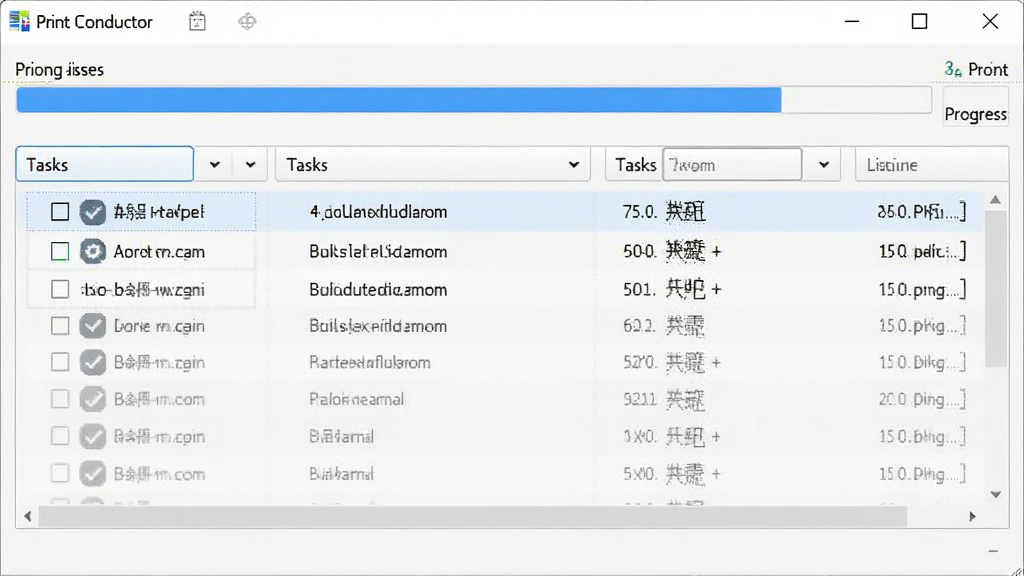Select the Buladutedia.mom cell

pos(378,289)
